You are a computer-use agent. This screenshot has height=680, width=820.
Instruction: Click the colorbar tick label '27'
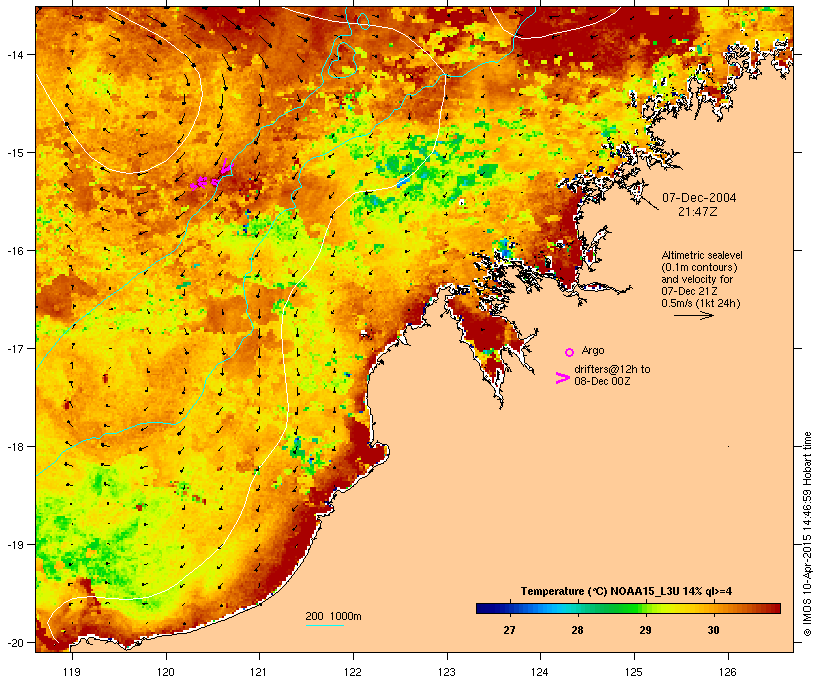(x=509, y=630)
